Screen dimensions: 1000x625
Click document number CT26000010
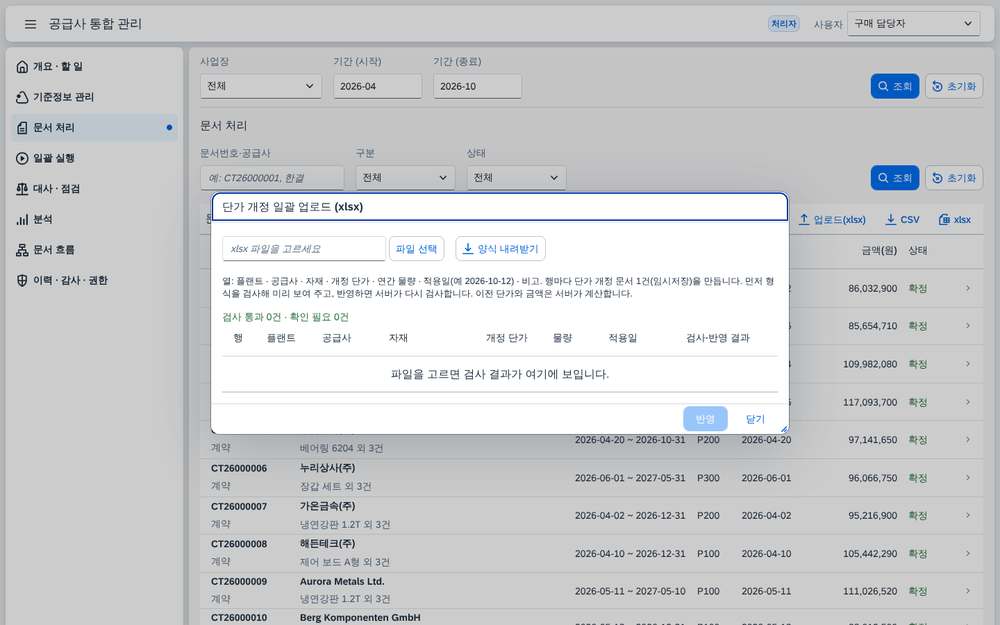[239, 617]
